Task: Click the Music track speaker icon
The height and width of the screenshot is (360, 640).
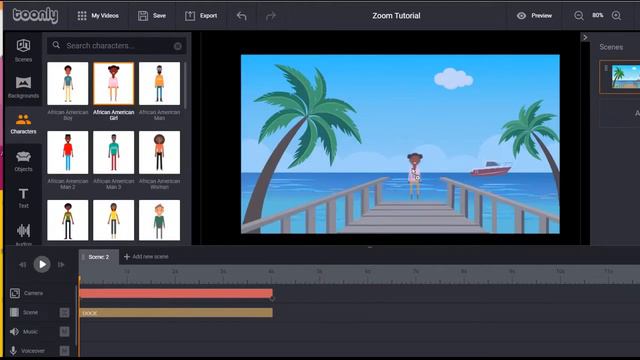Action: click(x=14, y=331)
